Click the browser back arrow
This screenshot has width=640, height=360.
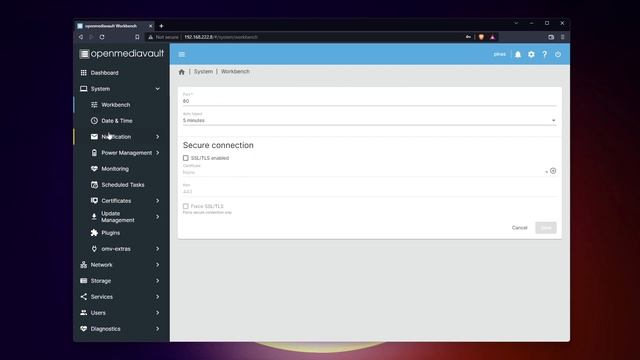click(x=81, y=37)
